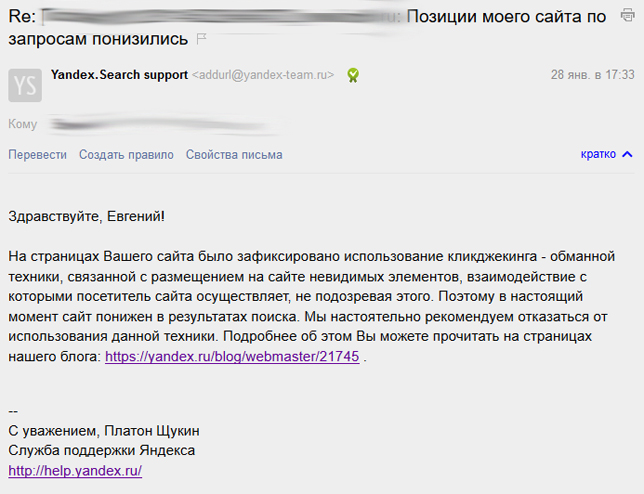Click the Перевести link
Viewport: 644px width, 494px height.
(37, 155)
